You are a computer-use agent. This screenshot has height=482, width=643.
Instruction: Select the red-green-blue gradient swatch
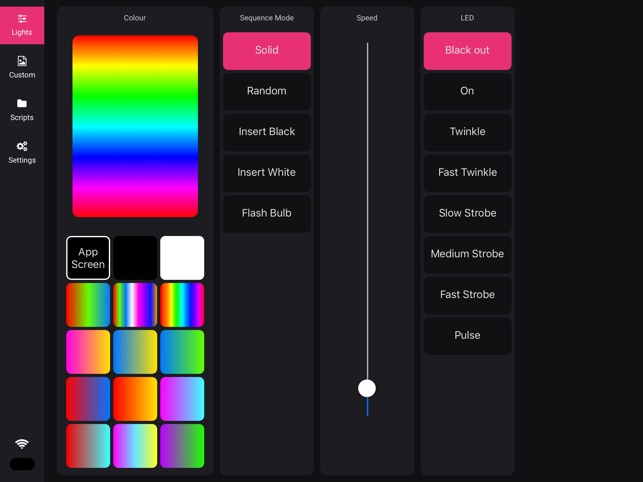tap(88, 305)
